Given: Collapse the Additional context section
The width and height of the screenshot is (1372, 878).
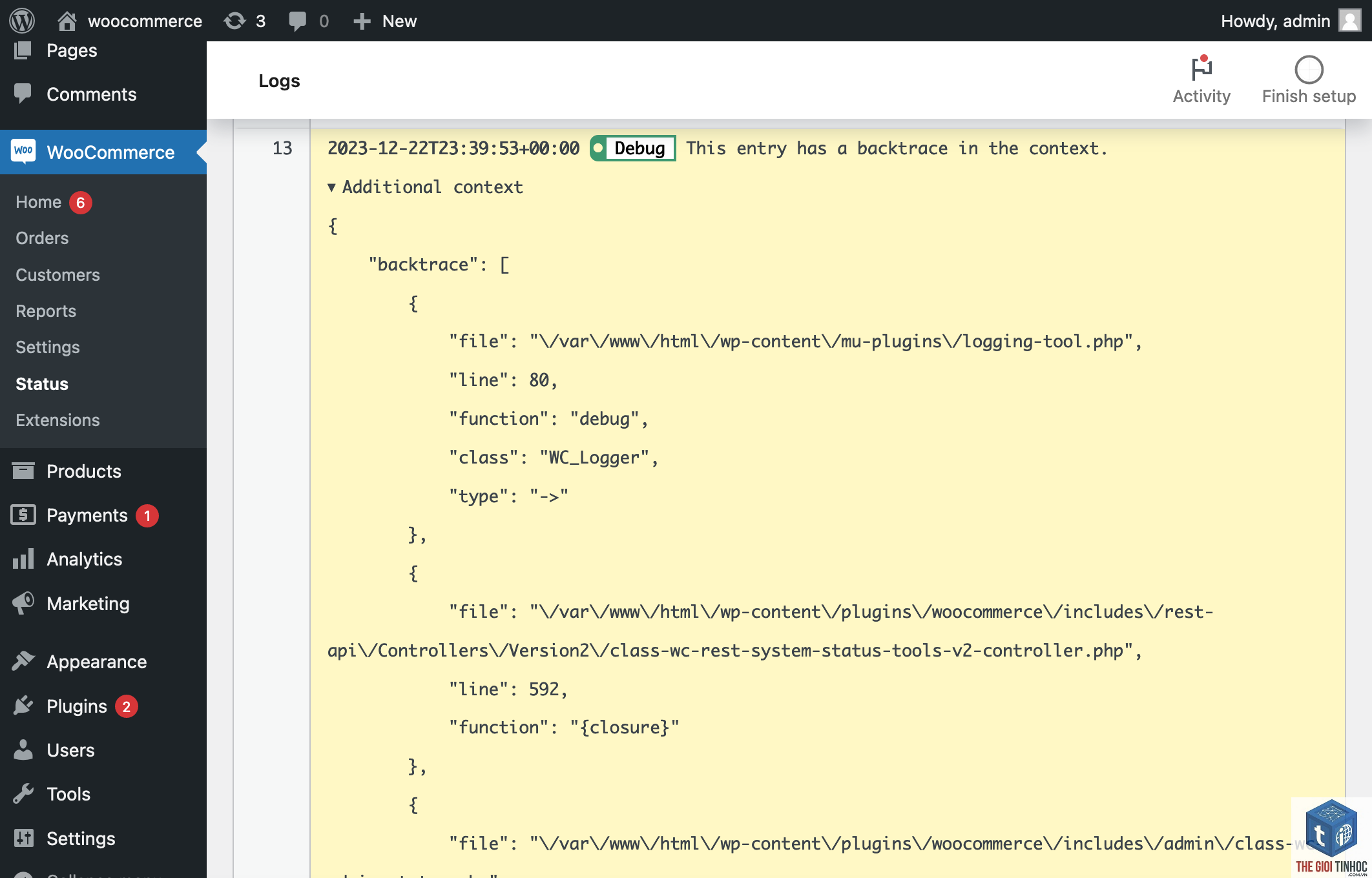Looking at the screenshot, I should (425, 187).
